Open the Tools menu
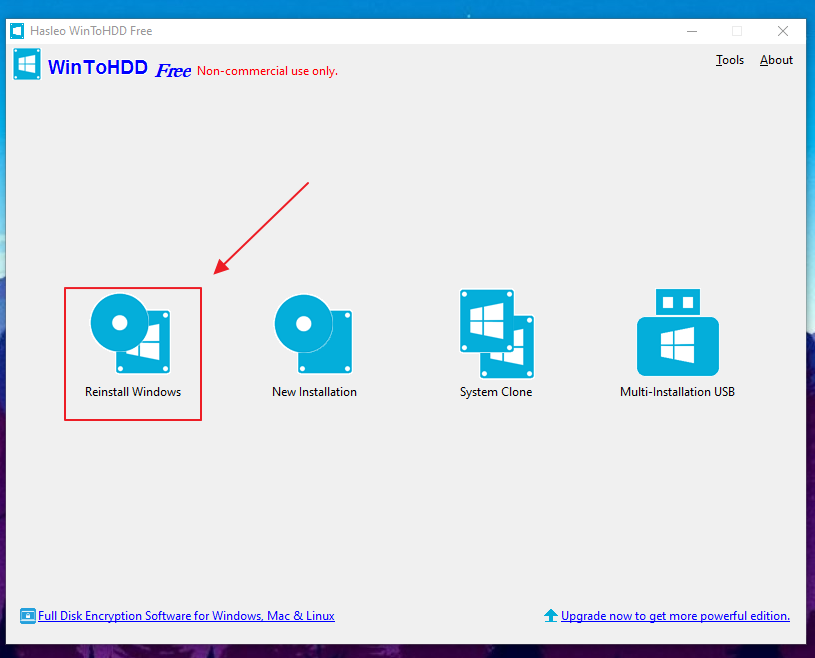 pyautogui.click(x=730, y=60)
